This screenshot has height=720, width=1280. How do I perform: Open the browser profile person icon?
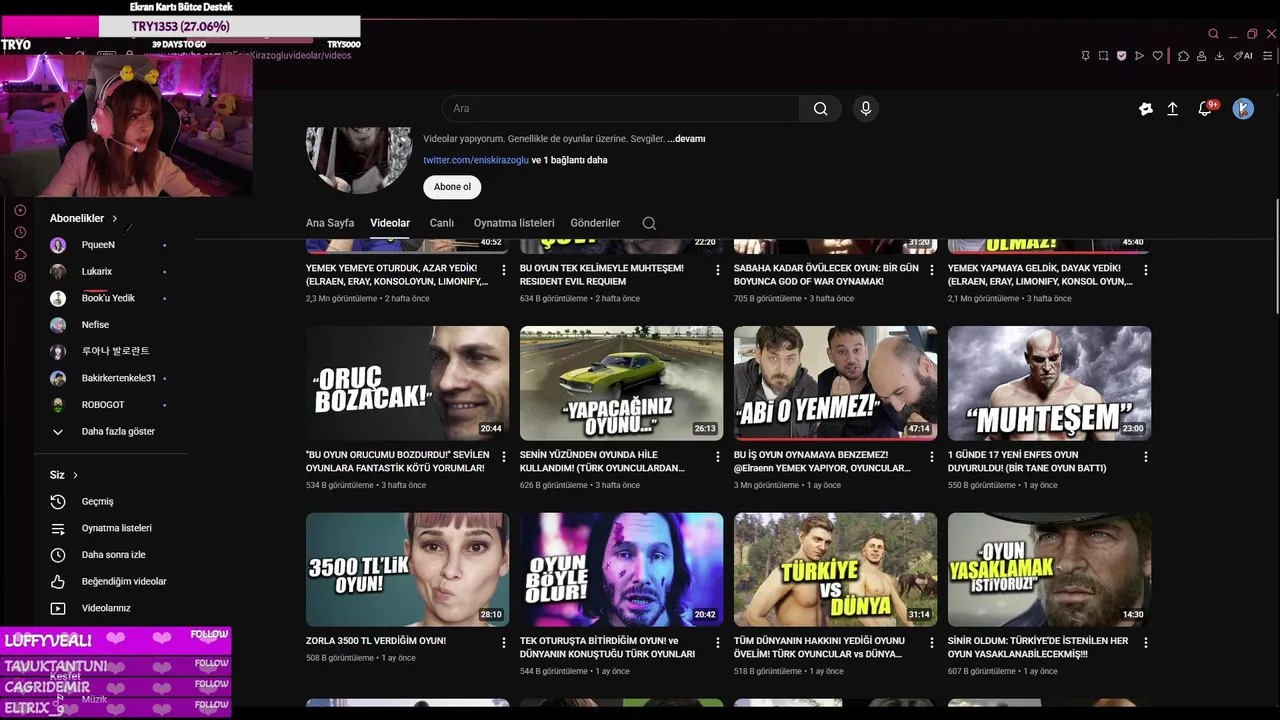(x=1201, y=56)
